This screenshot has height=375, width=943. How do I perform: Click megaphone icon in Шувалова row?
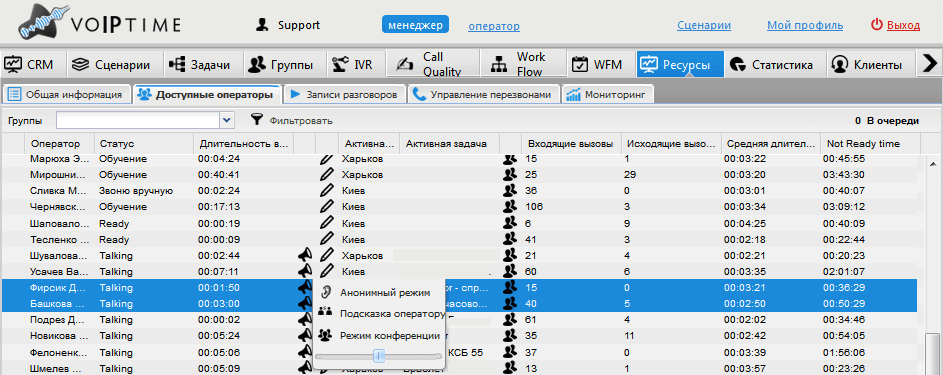pyautogui.click(x=306, y=255)
